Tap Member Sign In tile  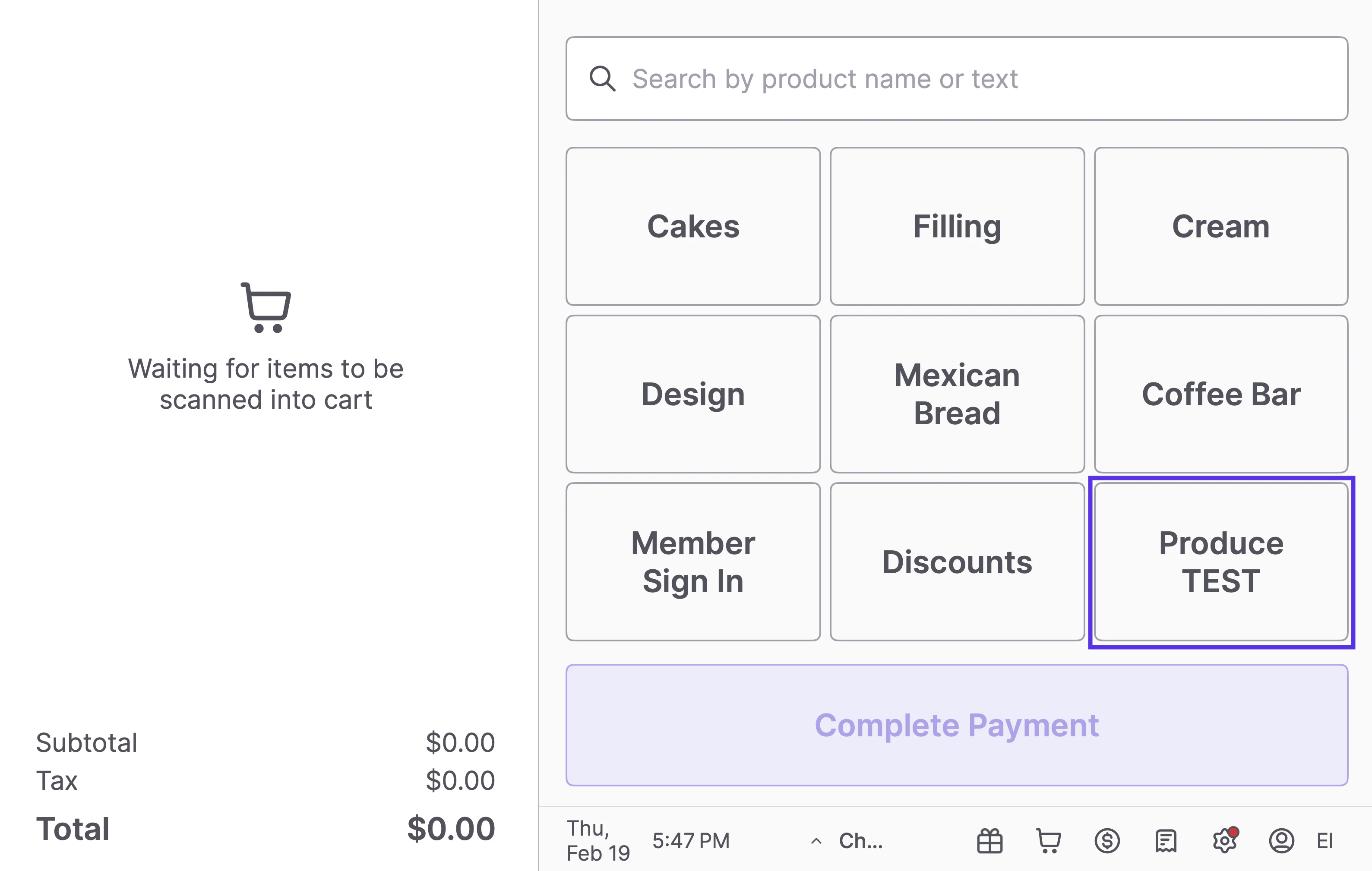[693, 562]
